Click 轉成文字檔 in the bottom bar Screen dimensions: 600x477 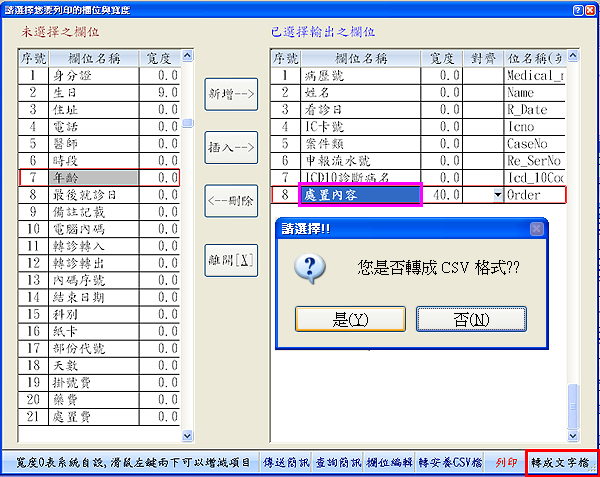(x=562, y=463)
